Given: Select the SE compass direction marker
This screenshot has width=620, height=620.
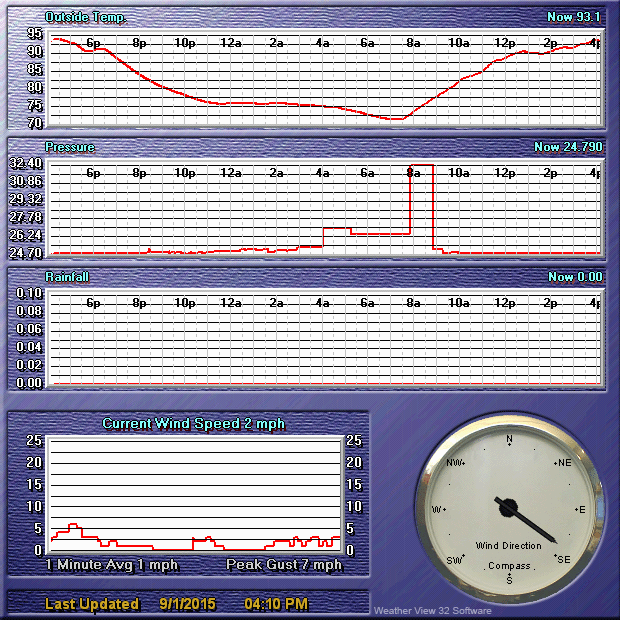Looking at the screenshot, I should [x=561, y=559].
